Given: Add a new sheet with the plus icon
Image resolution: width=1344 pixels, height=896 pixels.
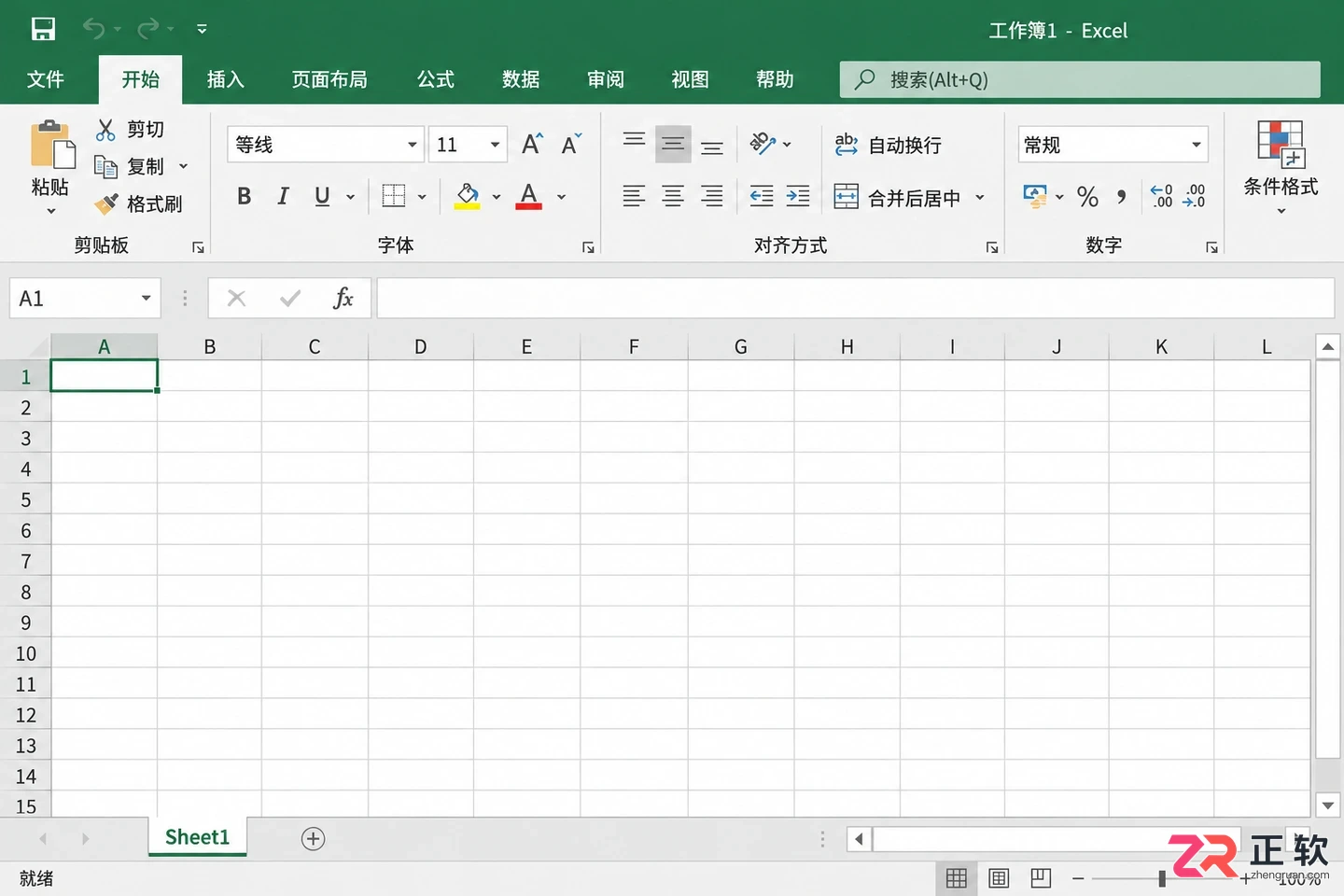Looking at the screenshot, I should point(314,839).
